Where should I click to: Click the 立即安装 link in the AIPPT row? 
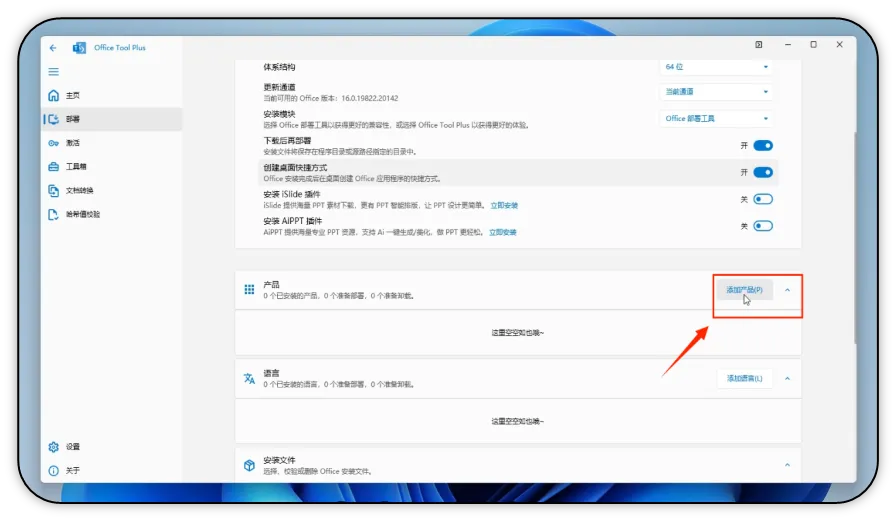503,233
